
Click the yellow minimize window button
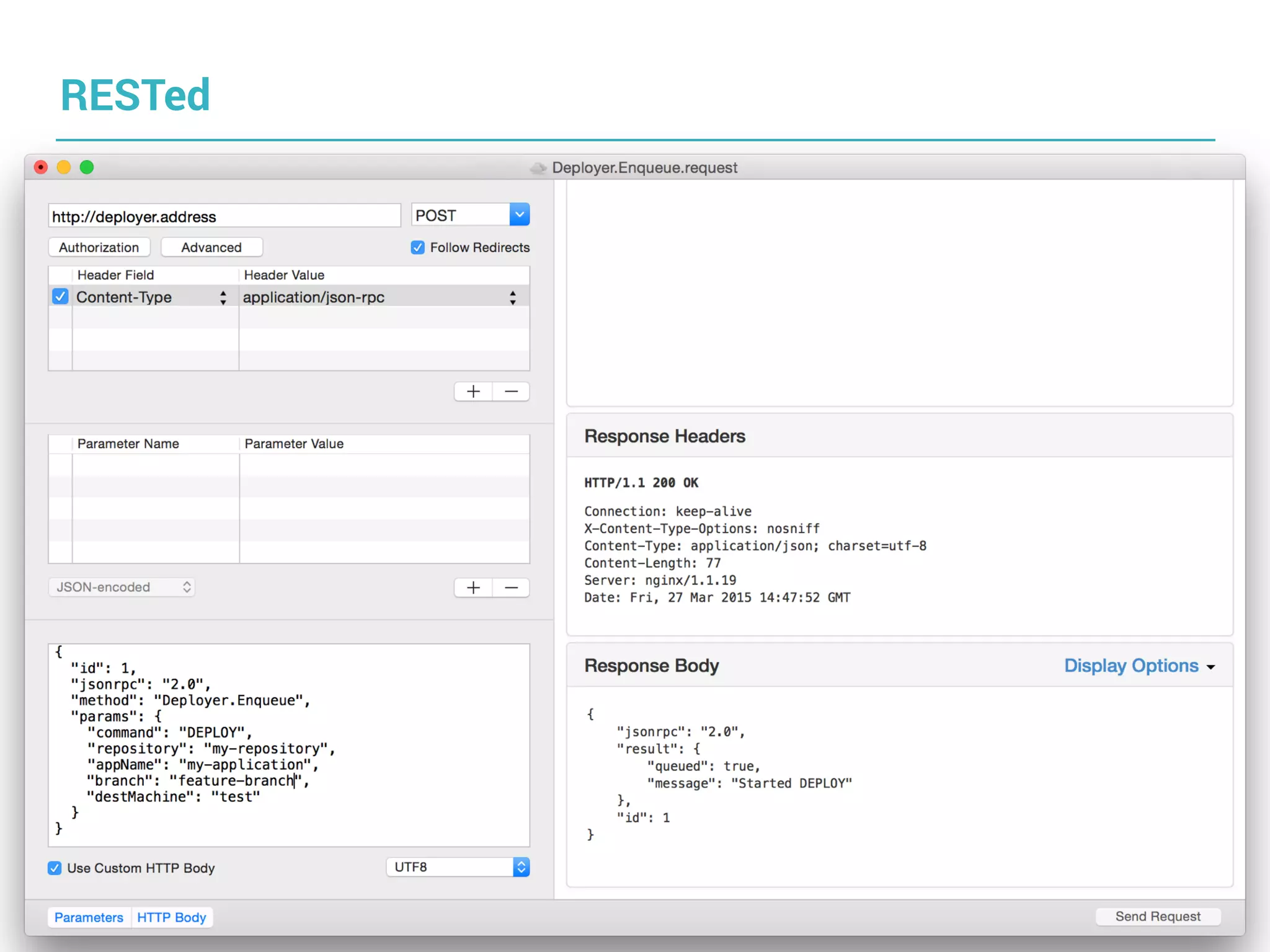click(64, 167)
